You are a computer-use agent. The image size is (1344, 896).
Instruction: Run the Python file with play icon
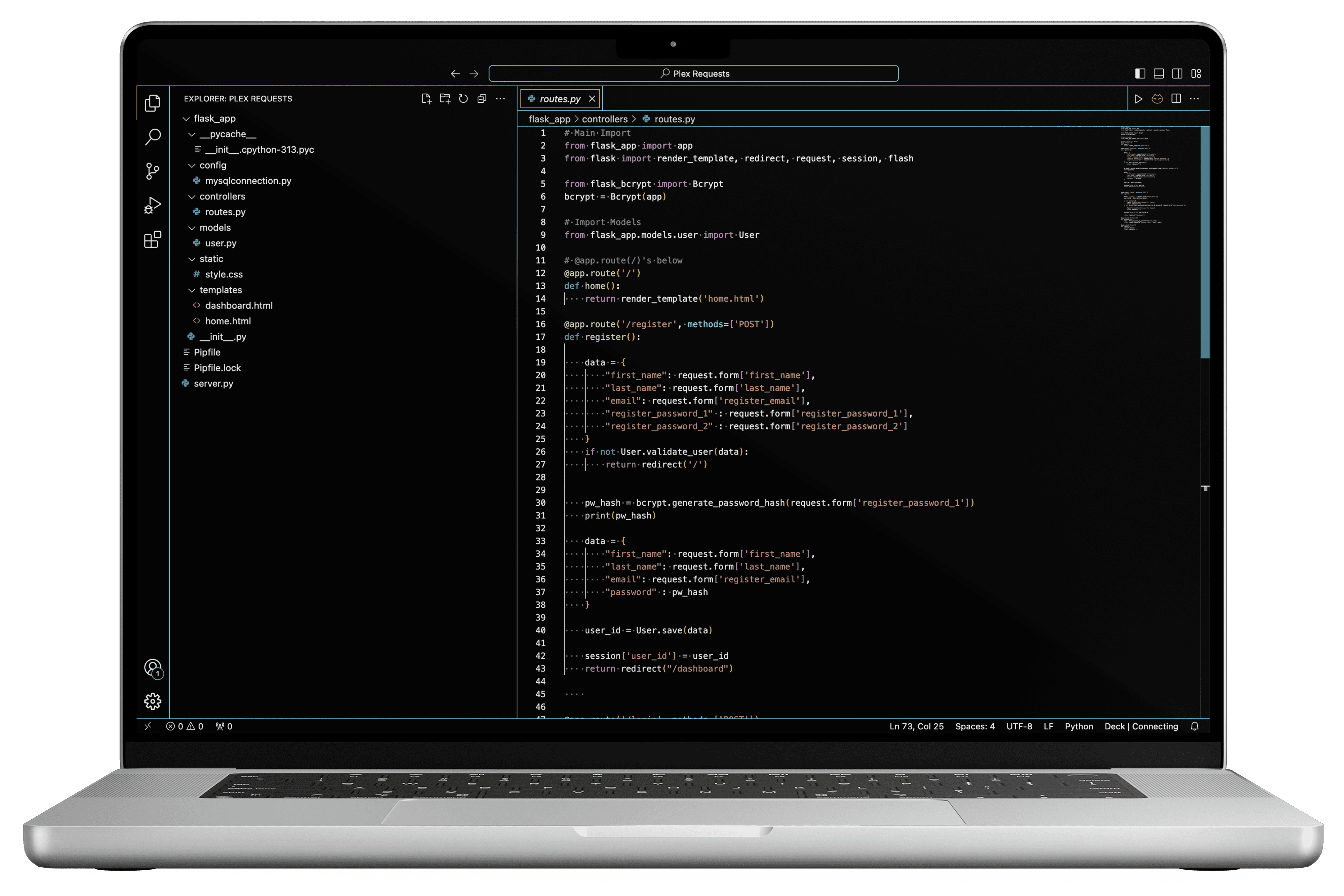point(1138,99)
